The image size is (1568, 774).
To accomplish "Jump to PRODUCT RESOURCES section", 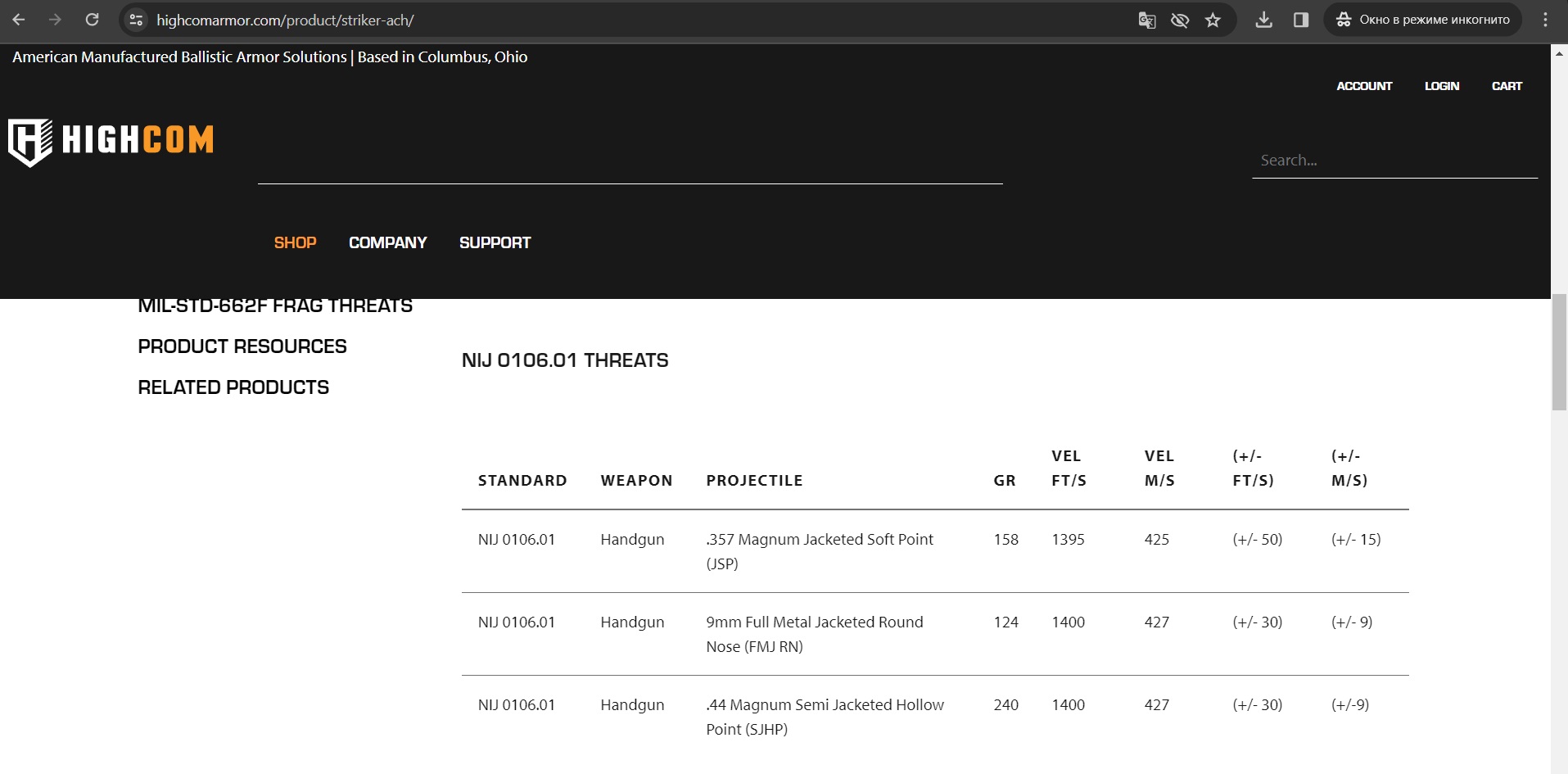I will [x=242, y=346].
